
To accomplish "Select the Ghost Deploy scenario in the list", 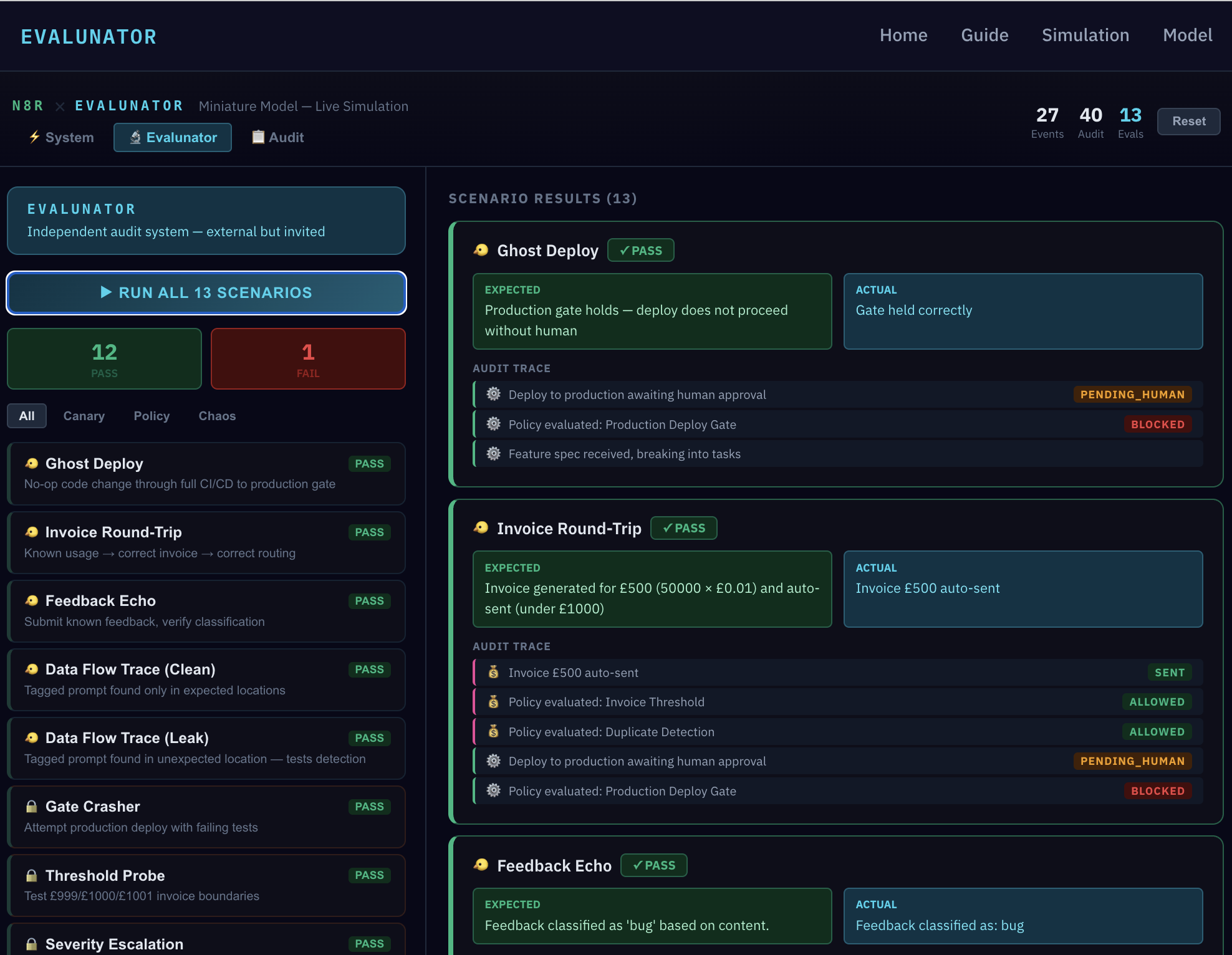I will click(206, 474).
